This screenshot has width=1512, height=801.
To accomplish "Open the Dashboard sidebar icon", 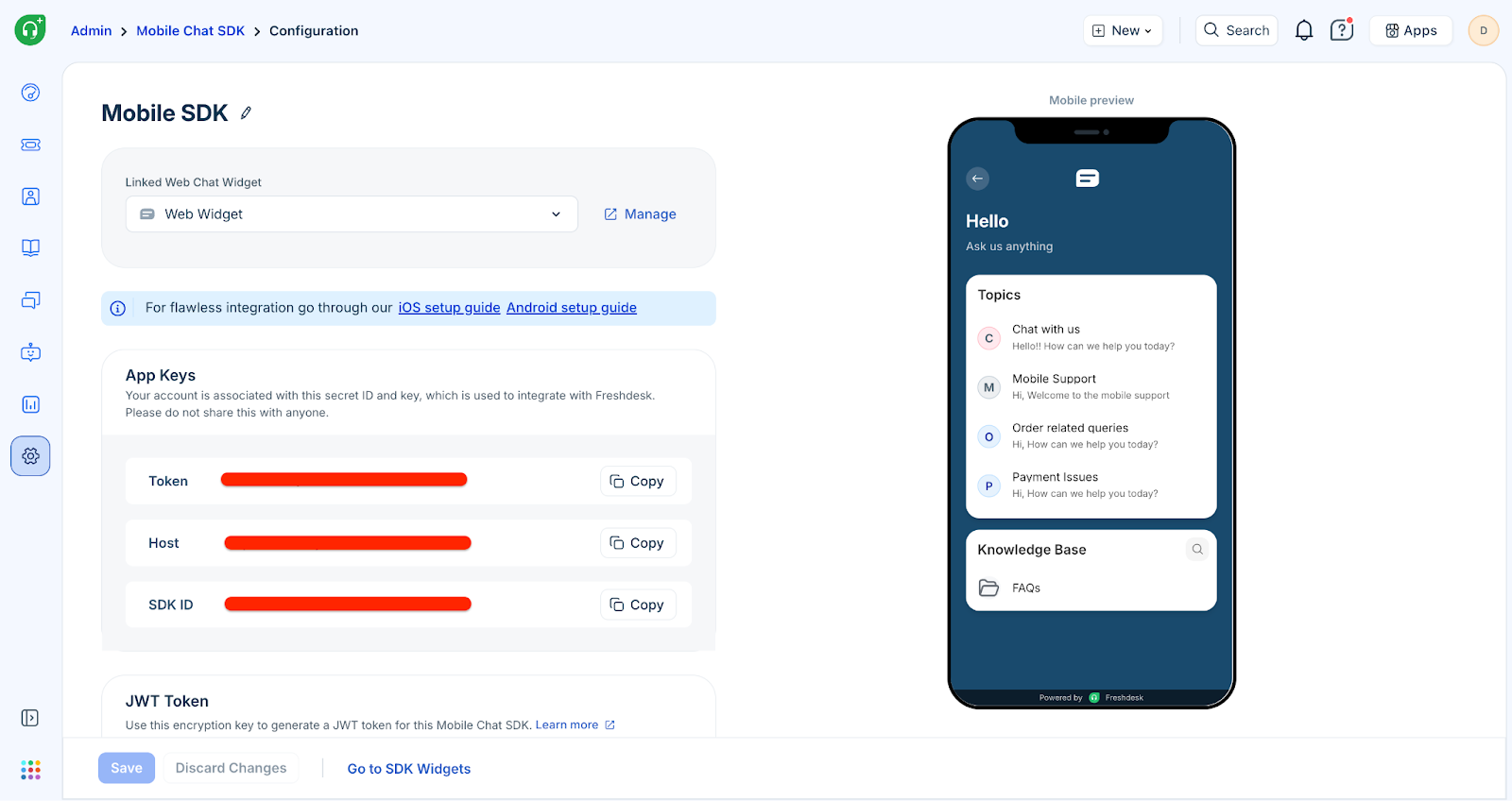I will tap(30, 93).
